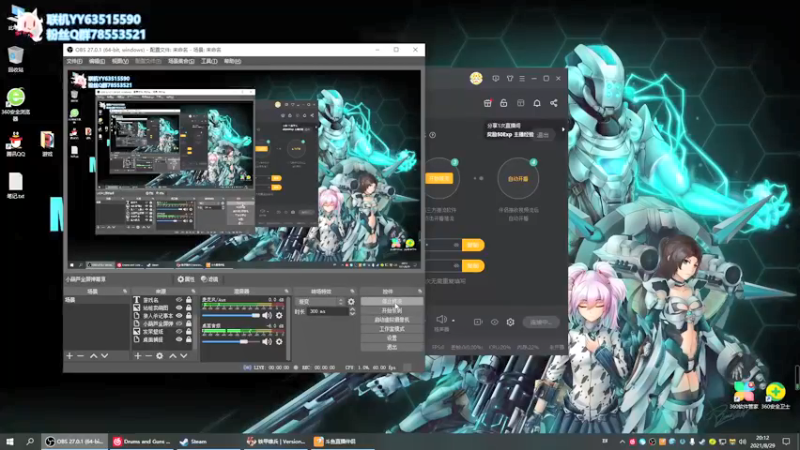Mute the 麦克风/Aux channel
Viewport: 800px width, 450px height.
pyautogui.click(x=267, y=316)
